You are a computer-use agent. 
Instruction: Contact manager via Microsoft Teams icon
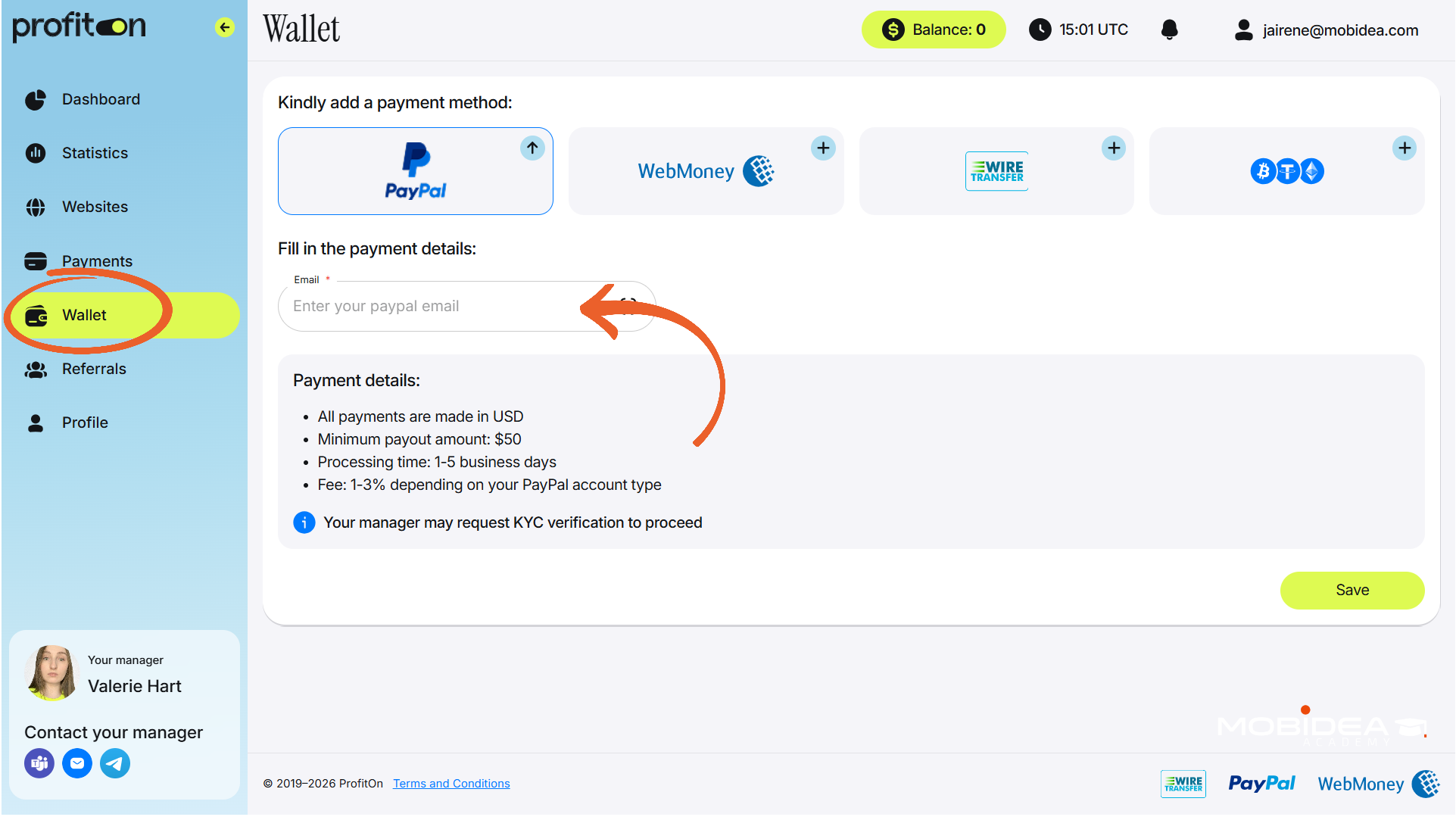(x=39, y=763)
